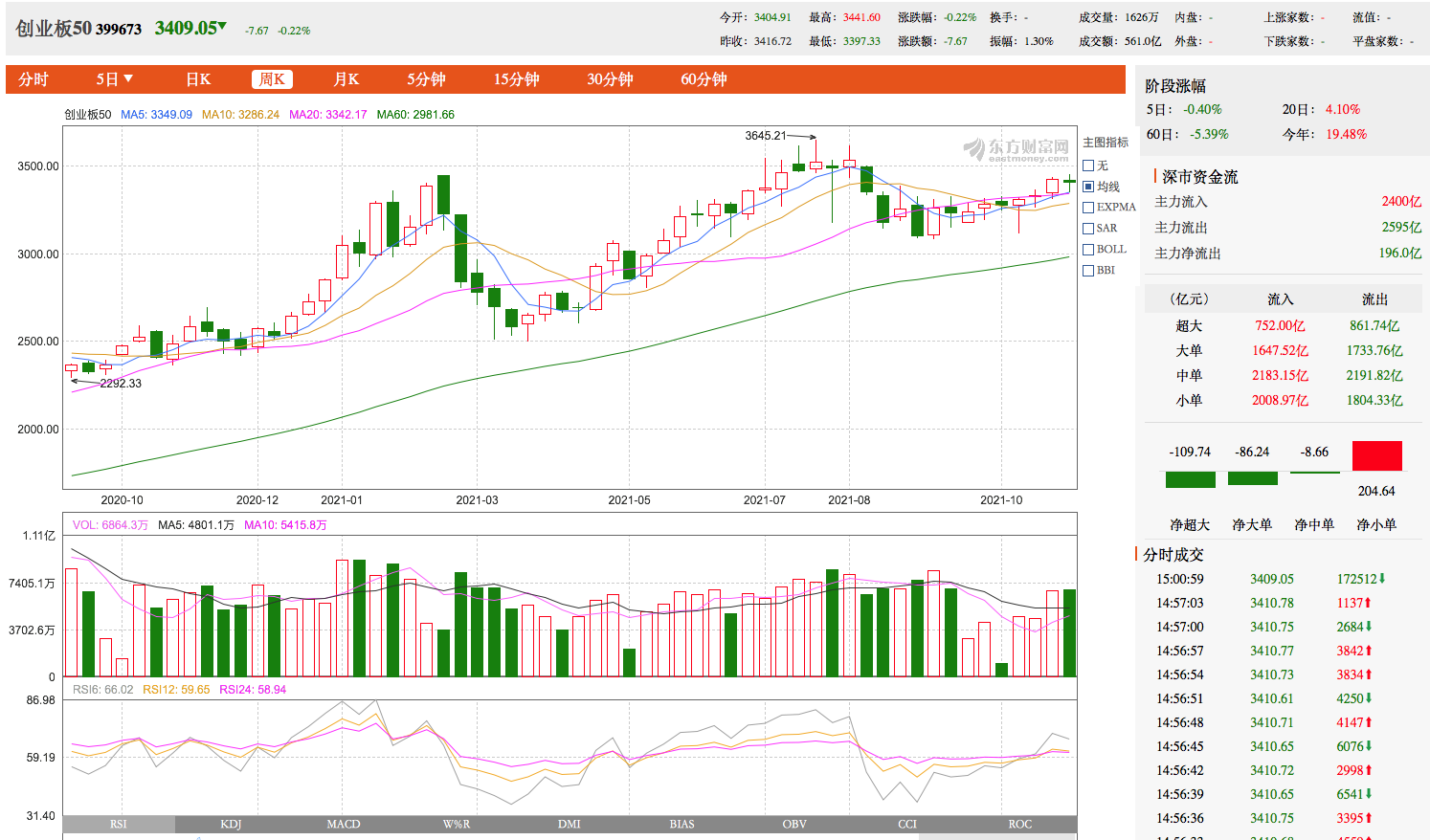Expand the 5日 period dropdown
The image size is (1430, 840).
coord(114,79)
